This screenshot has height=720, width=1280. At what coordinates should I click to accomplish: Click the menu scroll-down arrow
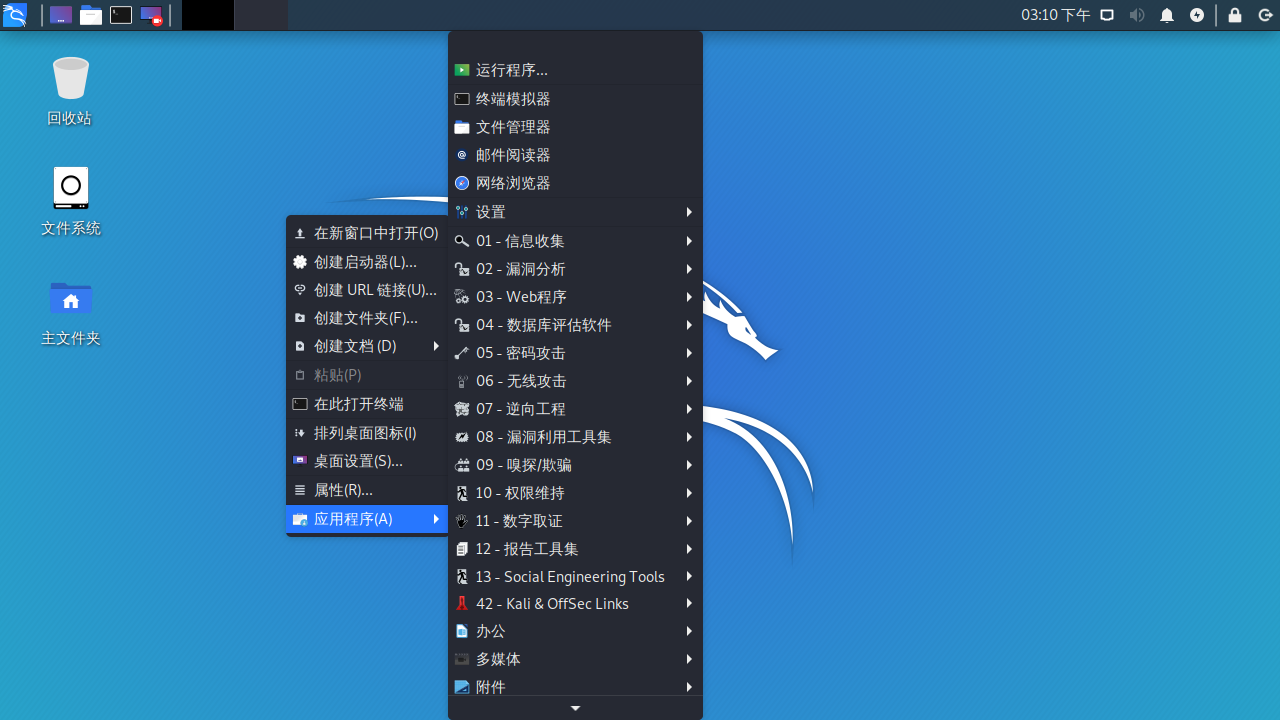[x=575, y=708]
